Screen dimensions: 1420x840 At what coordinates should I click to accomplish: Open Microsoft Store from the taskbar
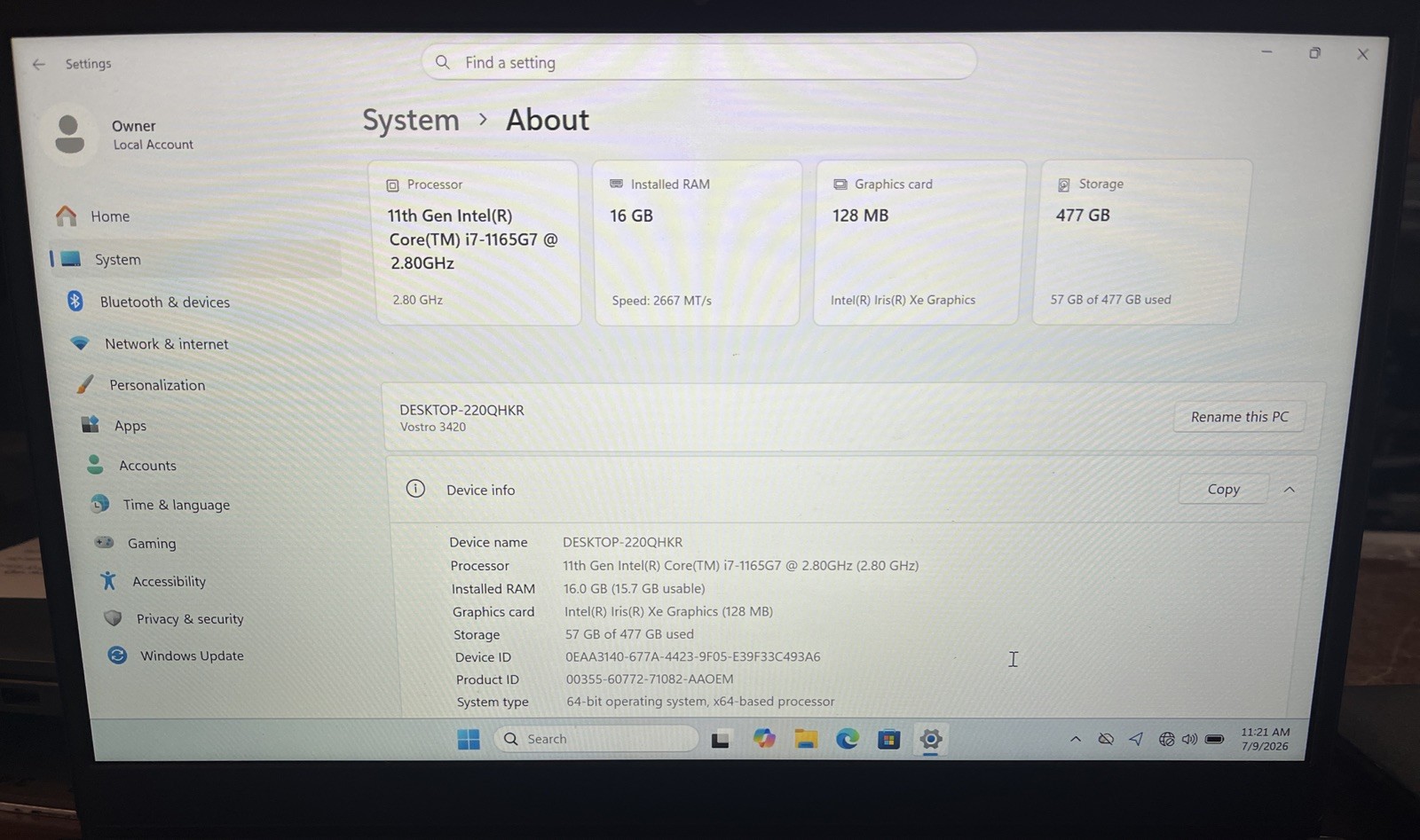pos(889,739)
